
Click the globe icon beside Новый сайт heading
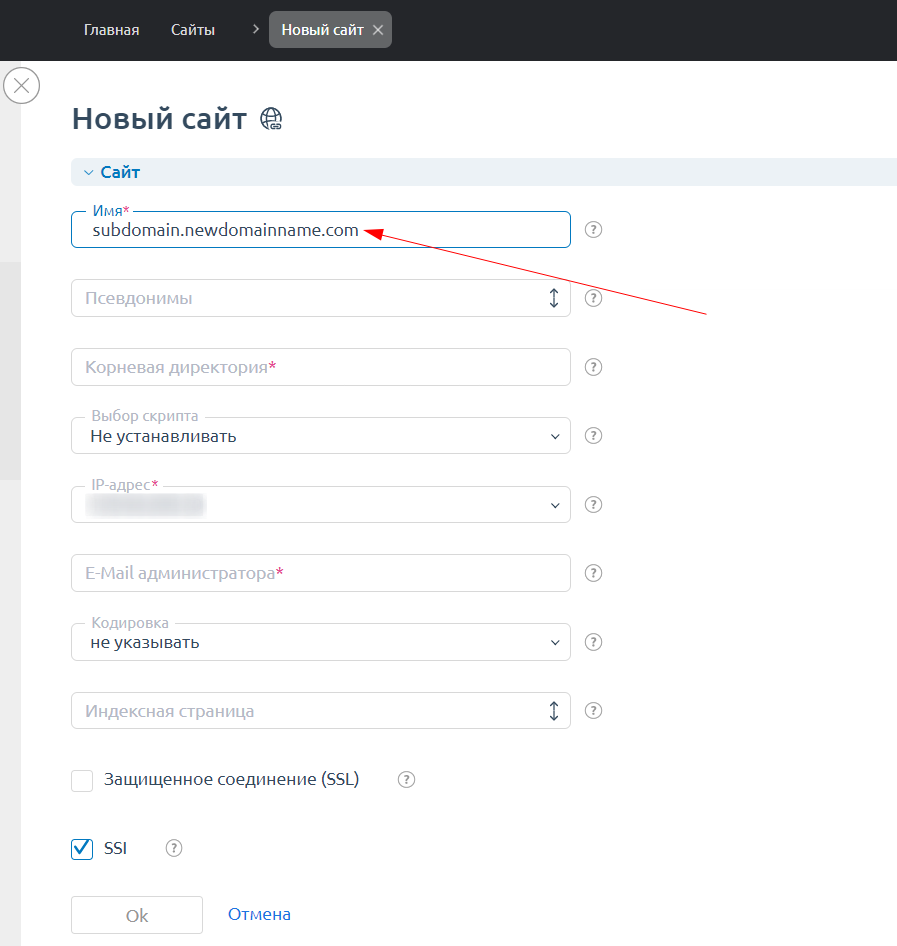click(x=271, y=119)
